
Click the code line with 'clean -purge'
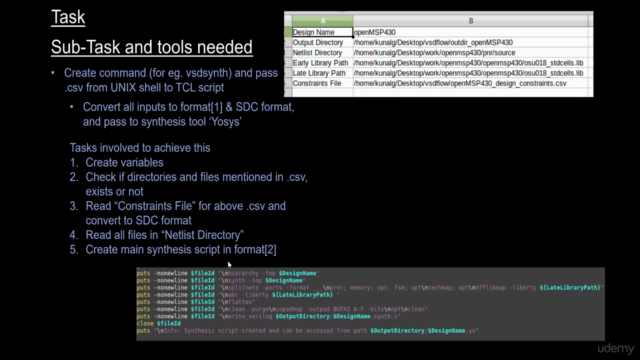pos(282,309)
